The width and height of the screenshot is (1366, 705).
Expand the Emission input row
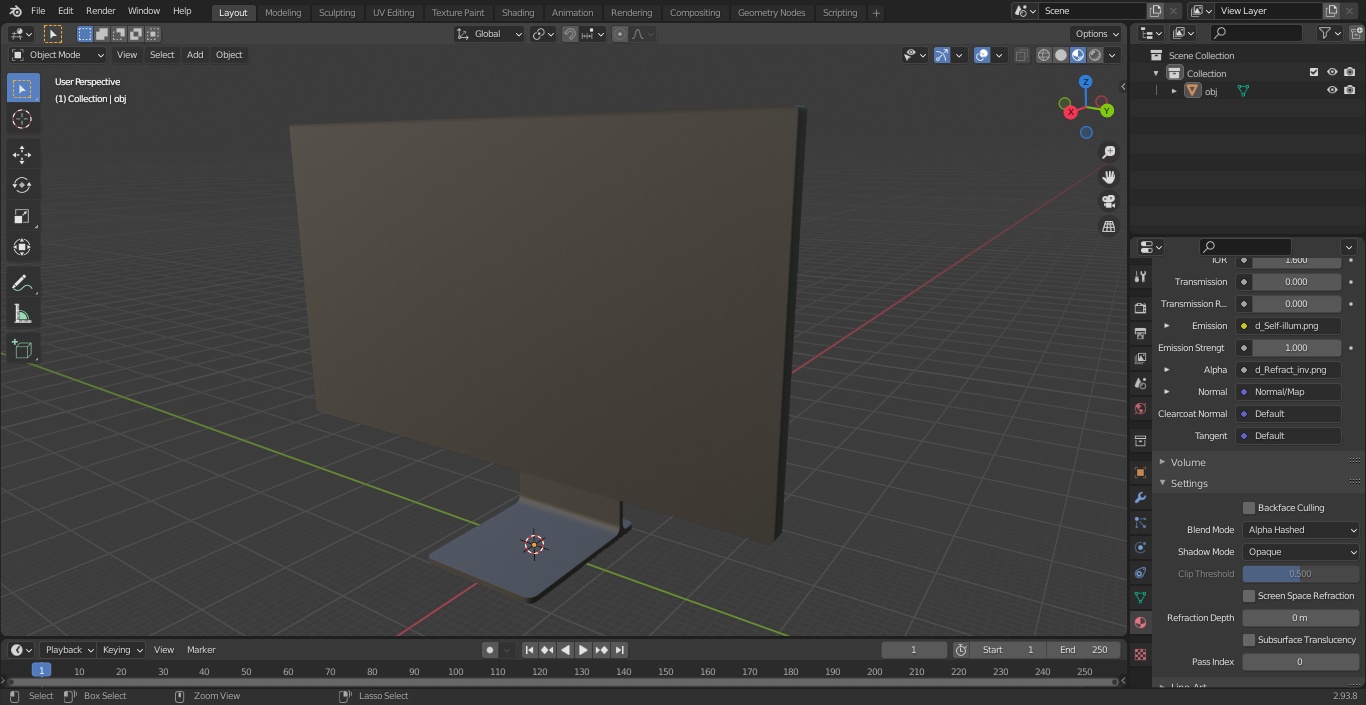[x=1166, y=326]
